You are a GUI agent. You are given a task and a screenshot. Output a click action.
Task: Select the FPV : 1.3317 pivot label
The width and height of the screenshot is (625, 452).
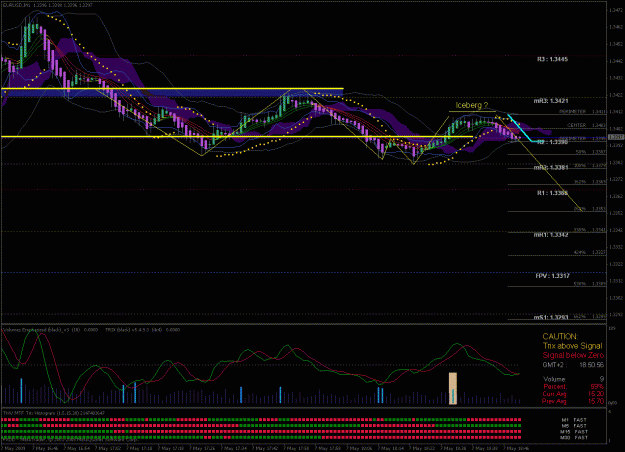pos(552,276)
